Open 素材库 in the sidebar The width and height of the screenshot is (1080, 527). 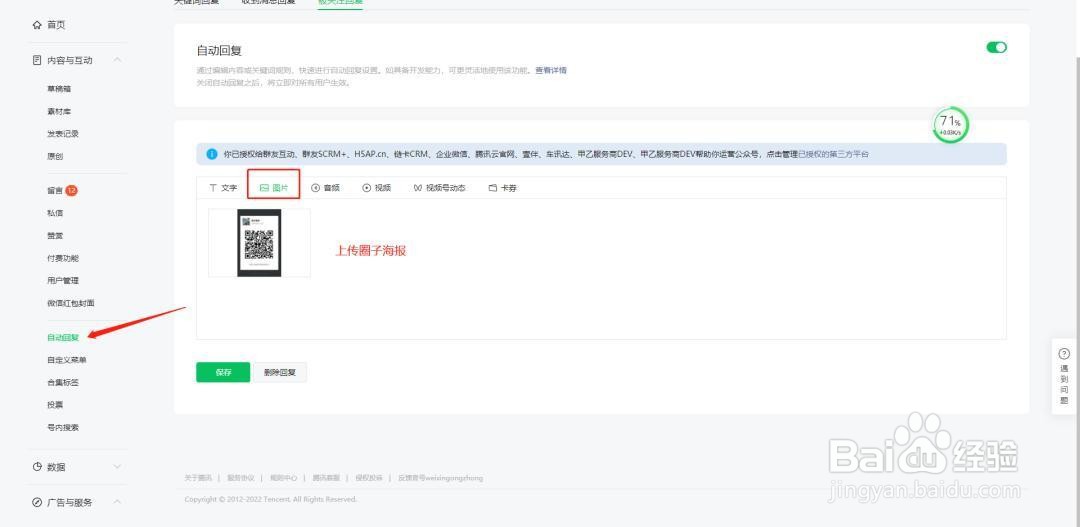point(59,111)
